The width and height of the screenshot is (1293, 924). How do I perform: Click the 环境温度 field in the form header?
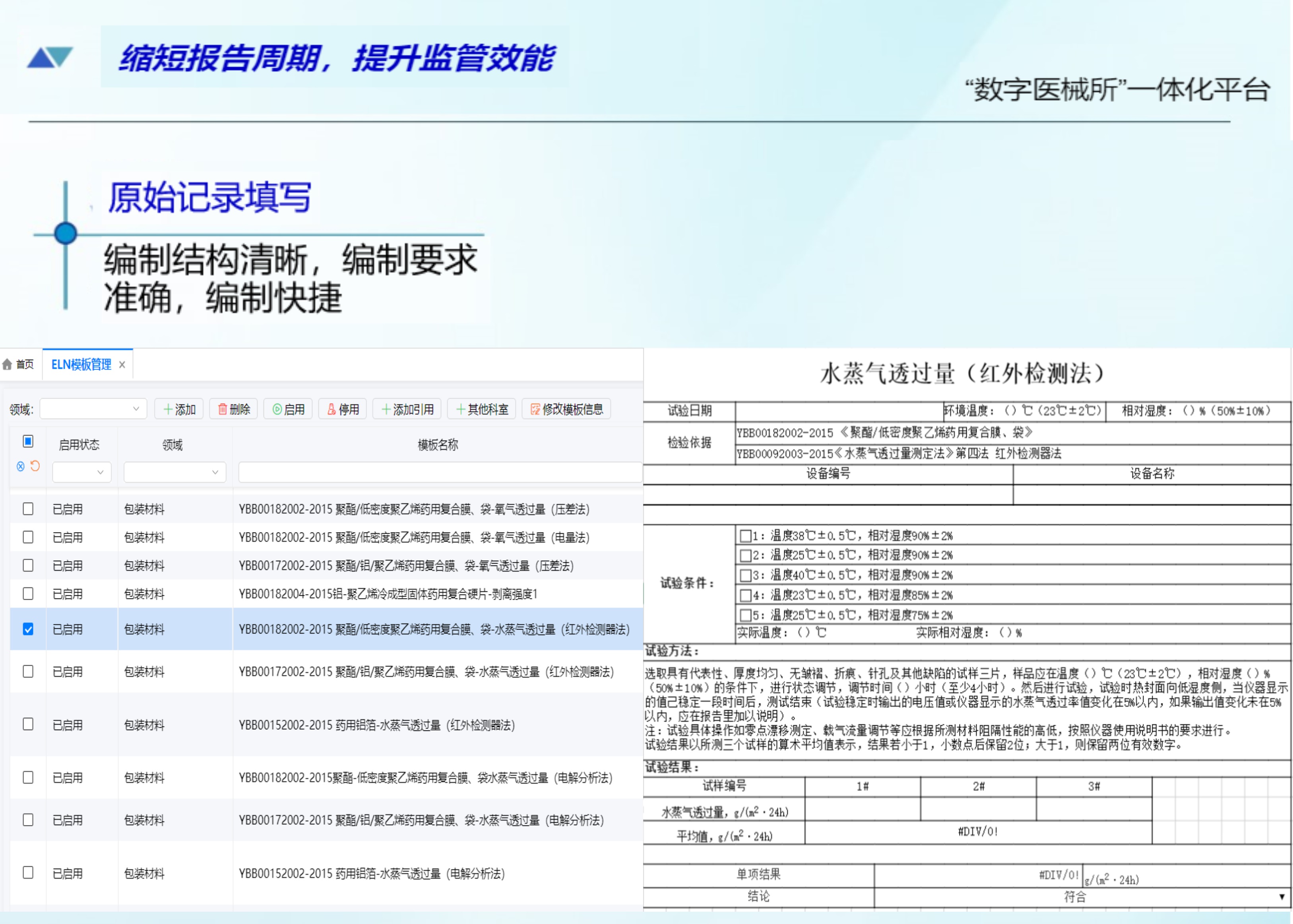coord(1024,411)
